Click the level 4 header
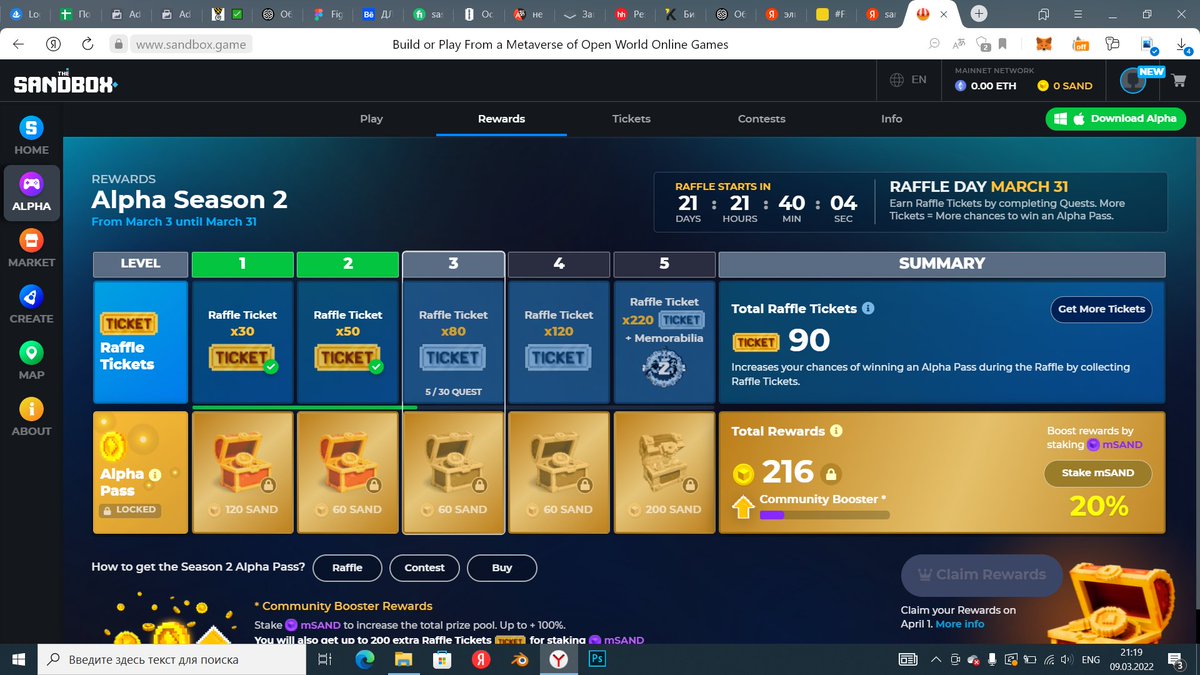Viewport: 1200px width, 675px height. pyautogui.click(x=559, y=264)
